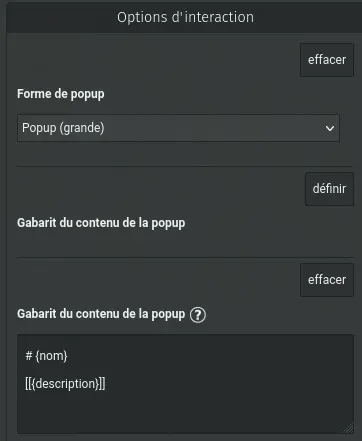The width and height of the screenshot is (362, 441).
Task: Place cursor on the [[{description}]] line
Action: point(65,384)
